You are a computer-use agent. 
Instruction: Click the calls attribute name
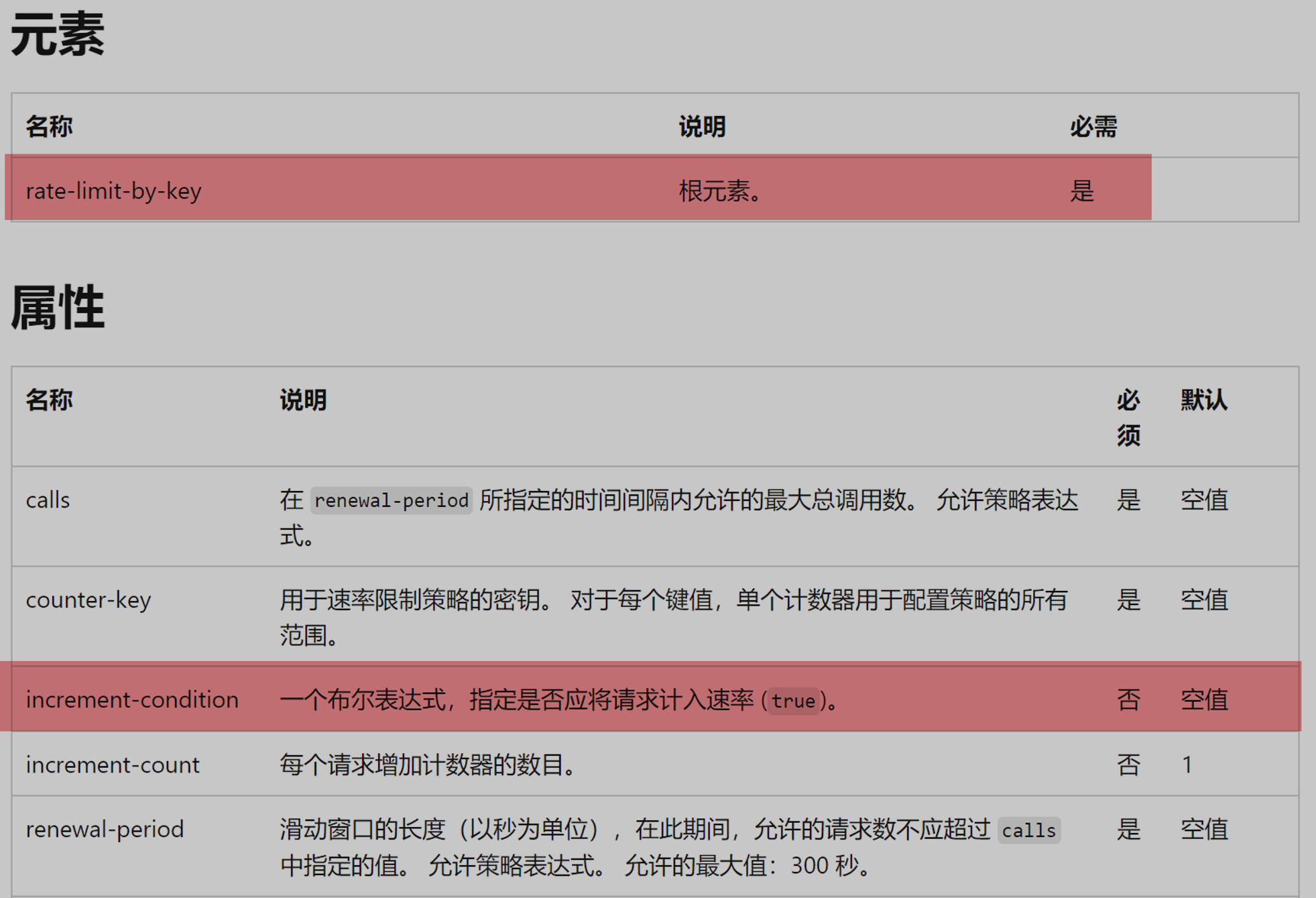[48, 500]
